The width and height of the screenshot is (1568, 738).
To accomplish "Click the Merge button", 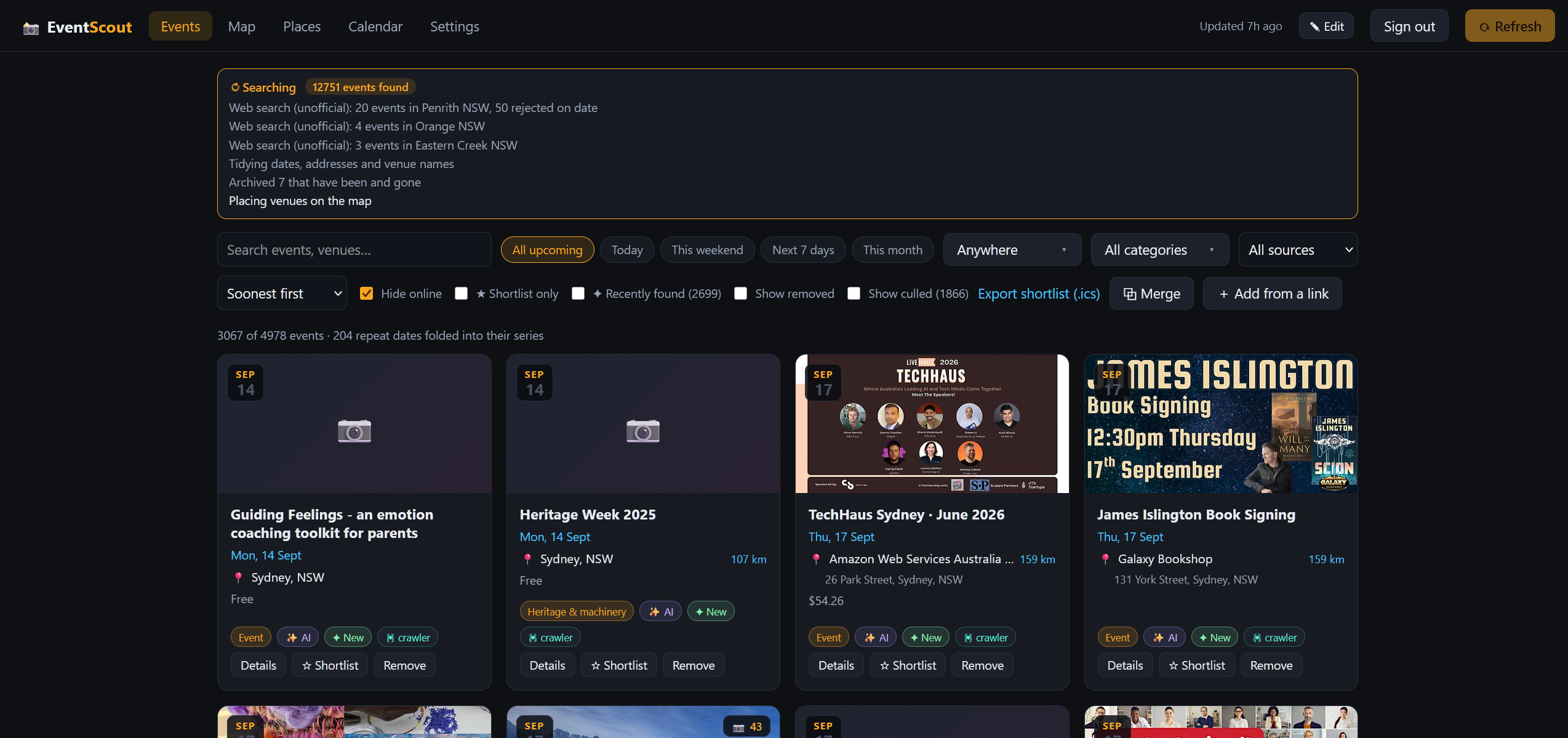I will (x=1151, y=294).
